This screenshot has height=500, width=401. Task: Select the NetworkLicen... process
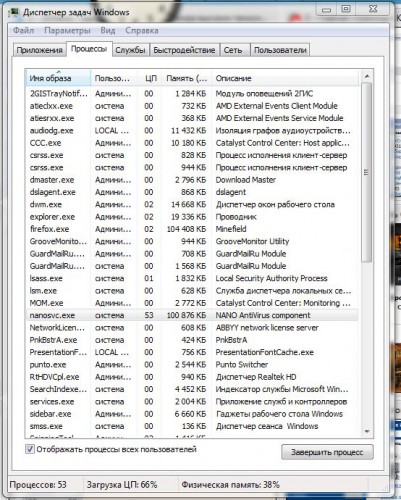coord(192,328)
